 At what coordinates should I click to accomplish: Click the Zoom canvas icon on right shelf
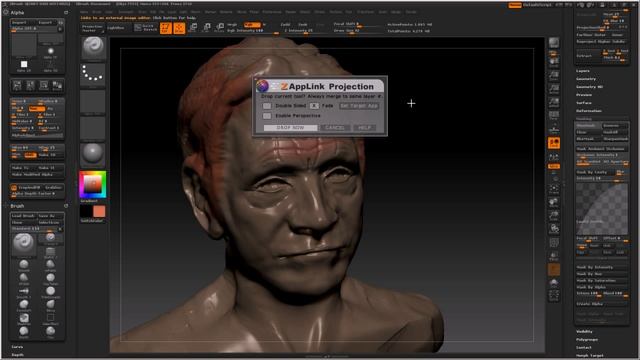tap(554, 76)
